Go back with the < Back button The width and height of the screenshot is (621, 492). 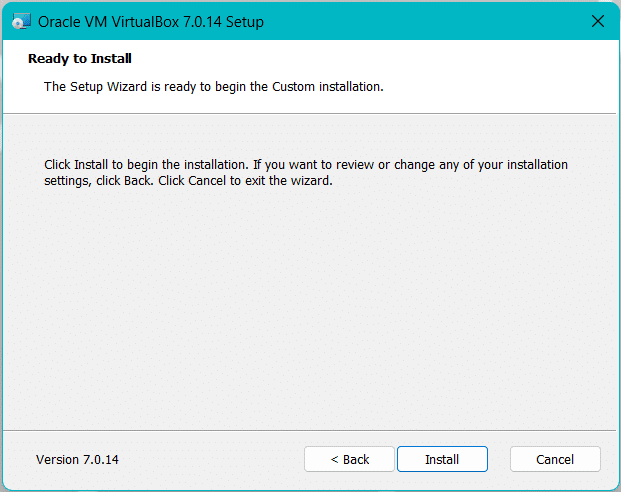(x=349, y=459)
